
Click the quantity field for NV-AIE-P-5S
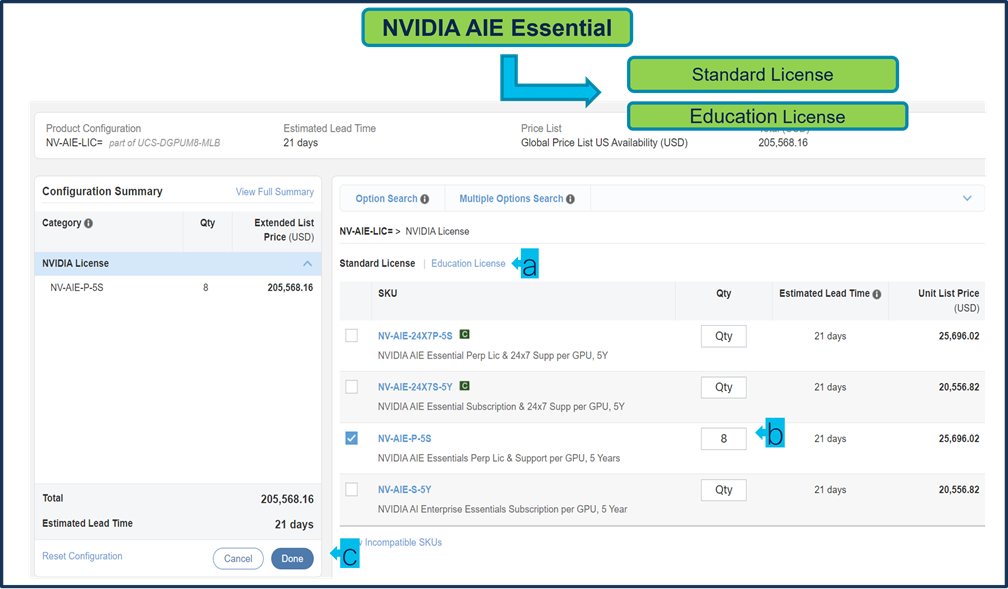tap(723, 438)
